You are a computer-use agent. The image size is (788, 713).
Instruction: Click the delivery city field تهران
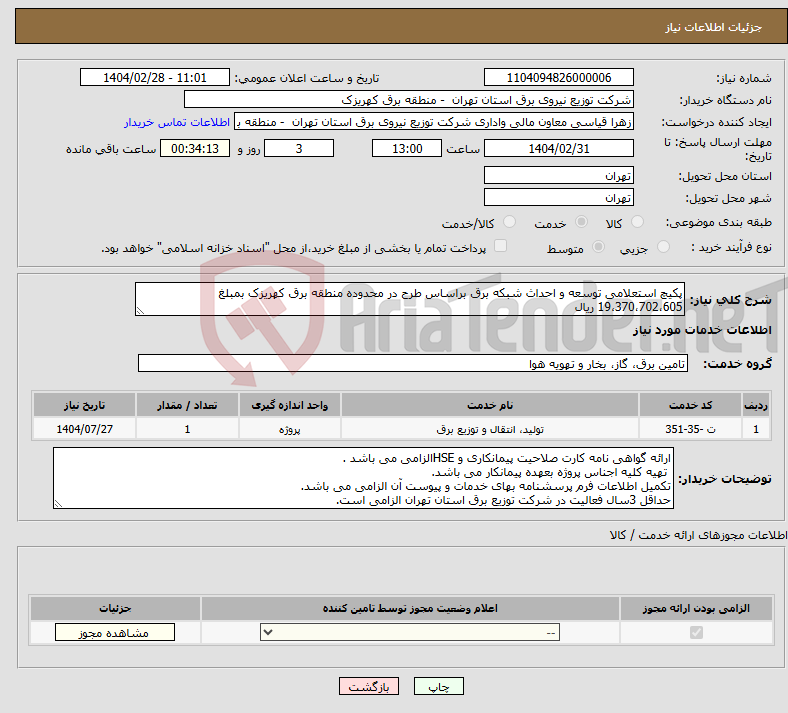coord(558,197)
